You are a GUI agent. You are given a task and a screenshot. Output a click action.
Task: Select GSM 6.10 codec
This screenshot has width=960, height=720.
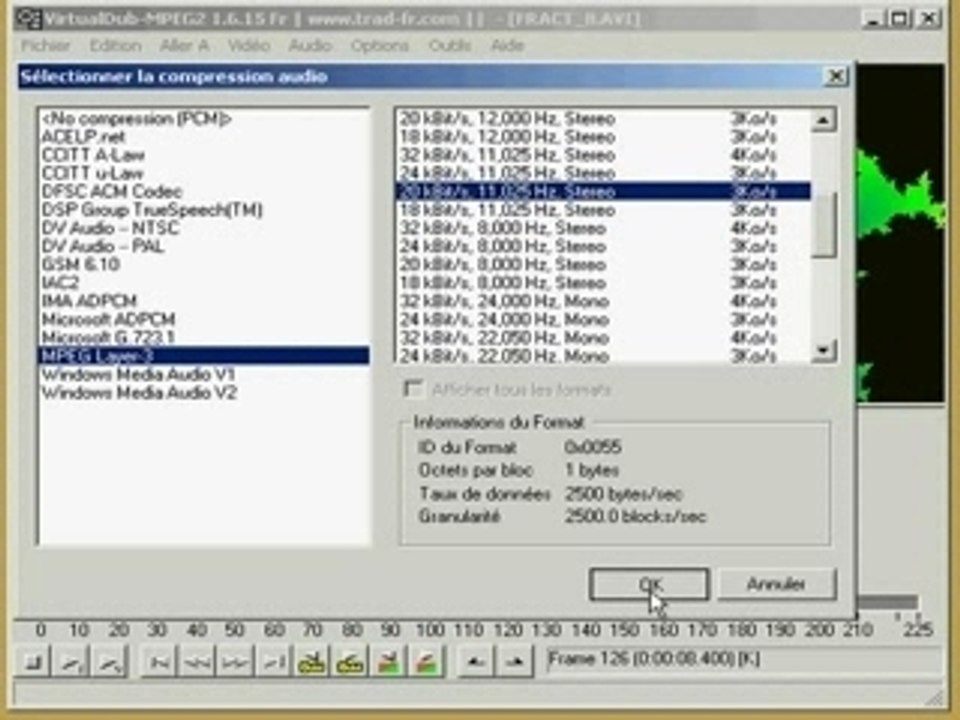click(x=204, y=264)
